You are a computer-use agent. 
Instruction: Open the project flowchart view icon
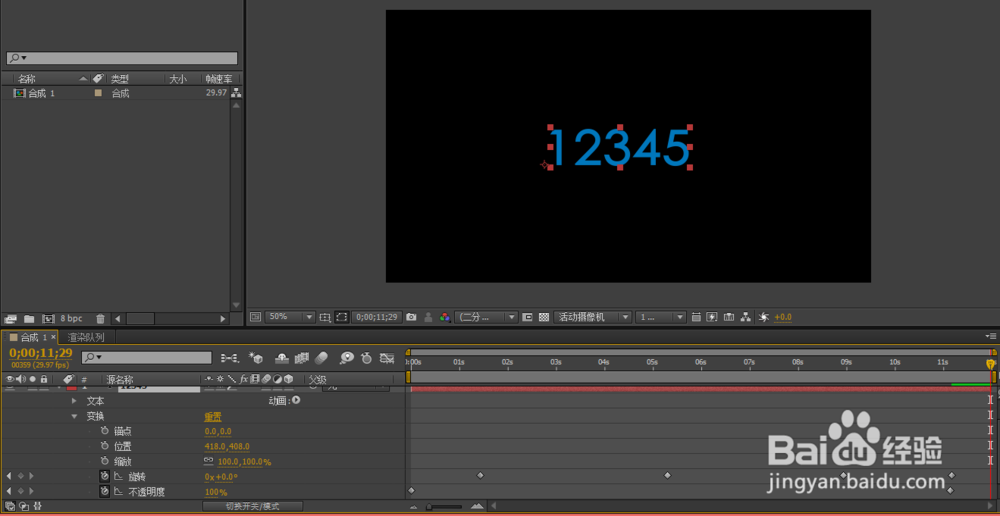[x=236, y=92]
